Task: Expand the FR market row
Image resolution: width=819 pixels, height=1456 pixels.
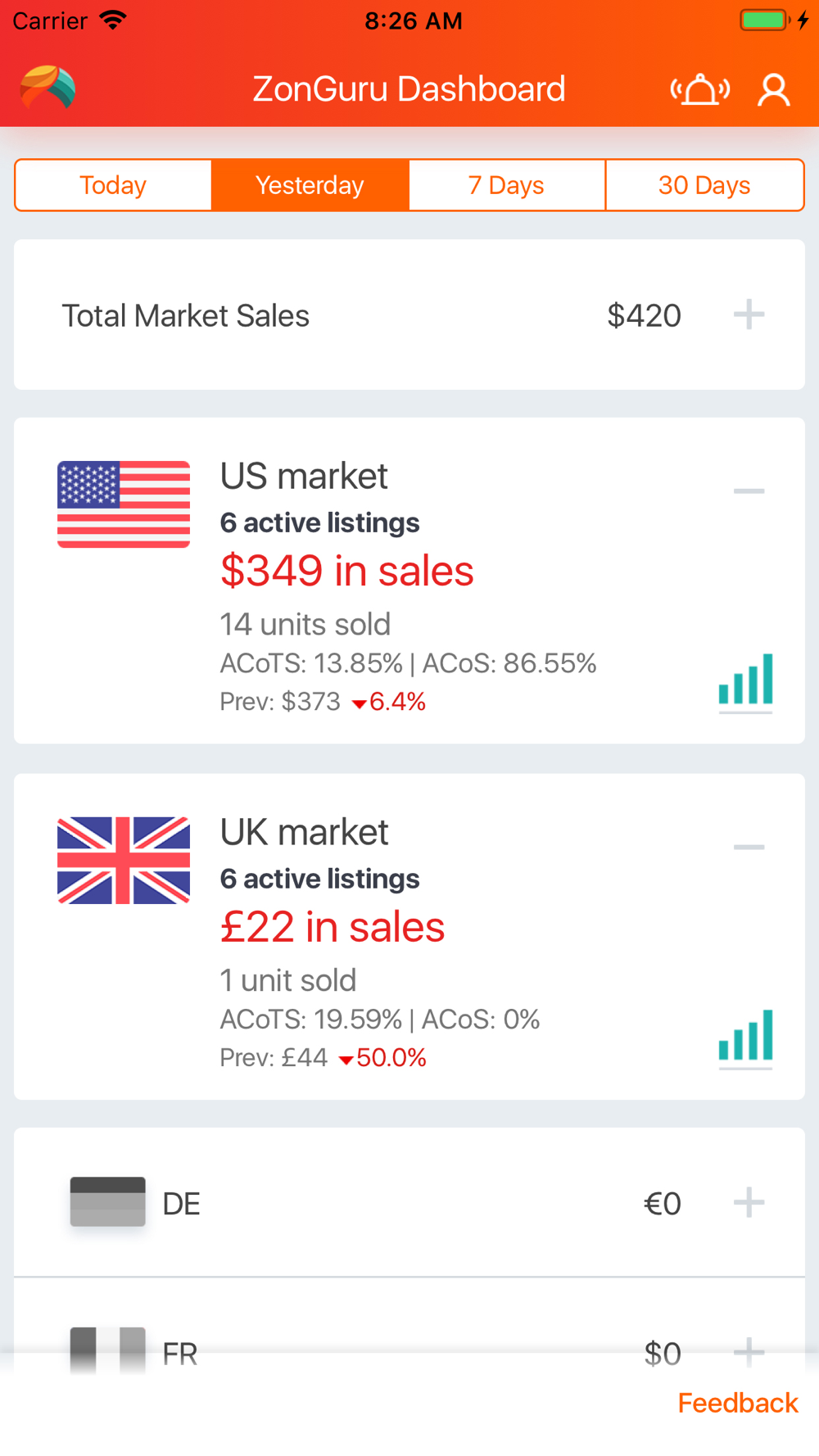Action: (x=749, y=1352)
